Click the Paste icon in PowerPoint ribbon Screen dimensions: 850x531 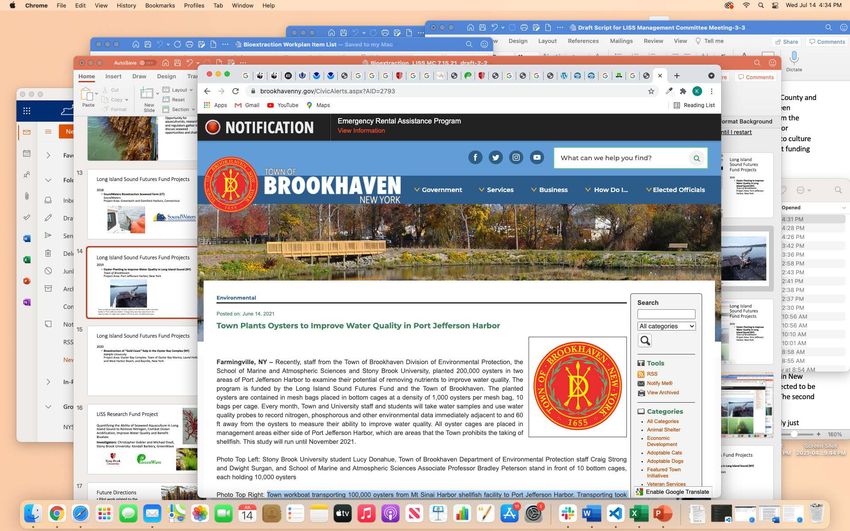88,94
